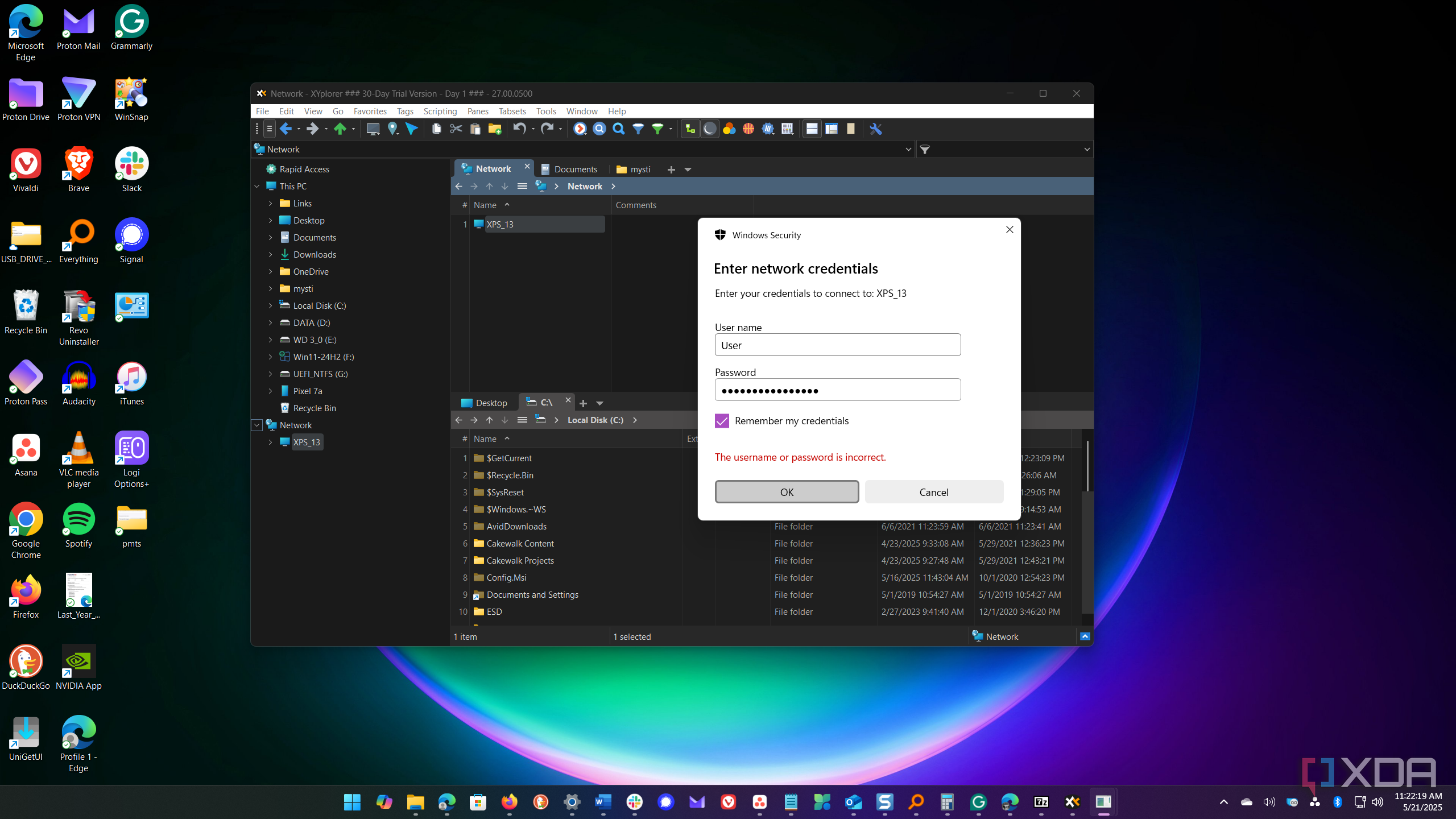The width and height of the screenshot is (1456, 819).
Task: Toggle the navigation panel layout button
Action: pos(832,129)
